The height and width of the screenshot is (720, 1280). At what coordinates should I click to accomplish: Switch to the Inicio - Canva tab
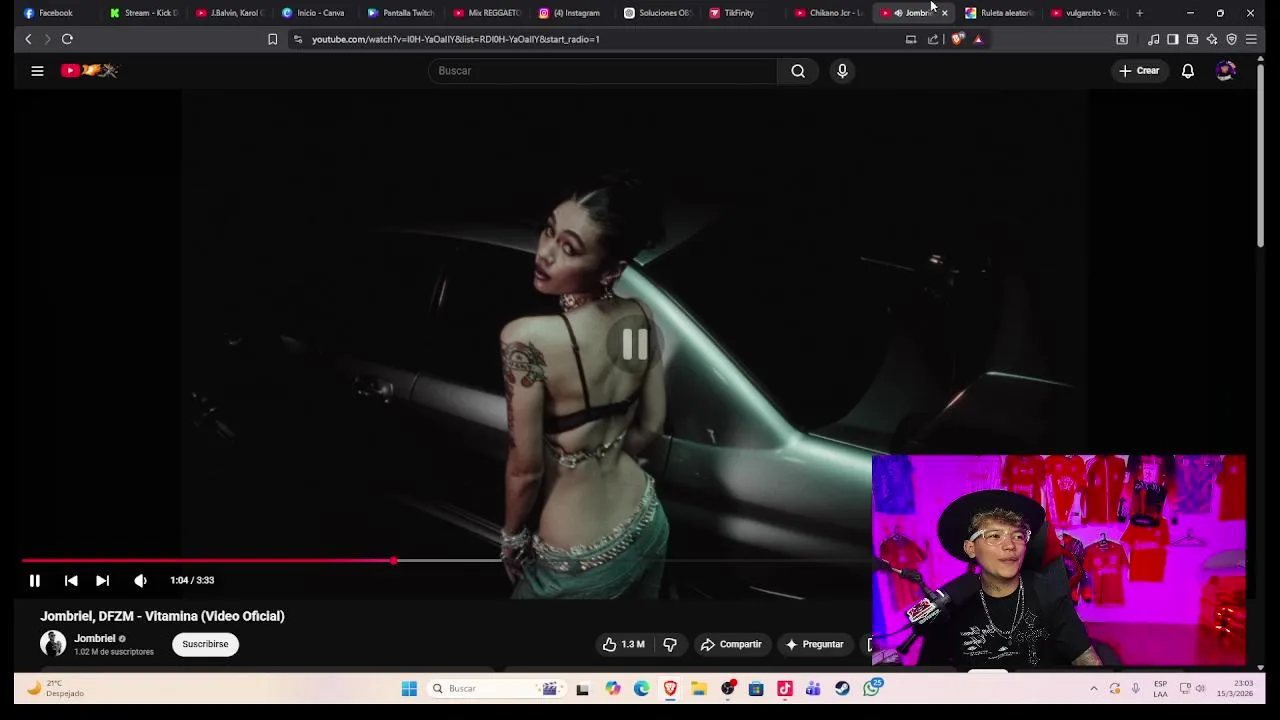point(316,13)
